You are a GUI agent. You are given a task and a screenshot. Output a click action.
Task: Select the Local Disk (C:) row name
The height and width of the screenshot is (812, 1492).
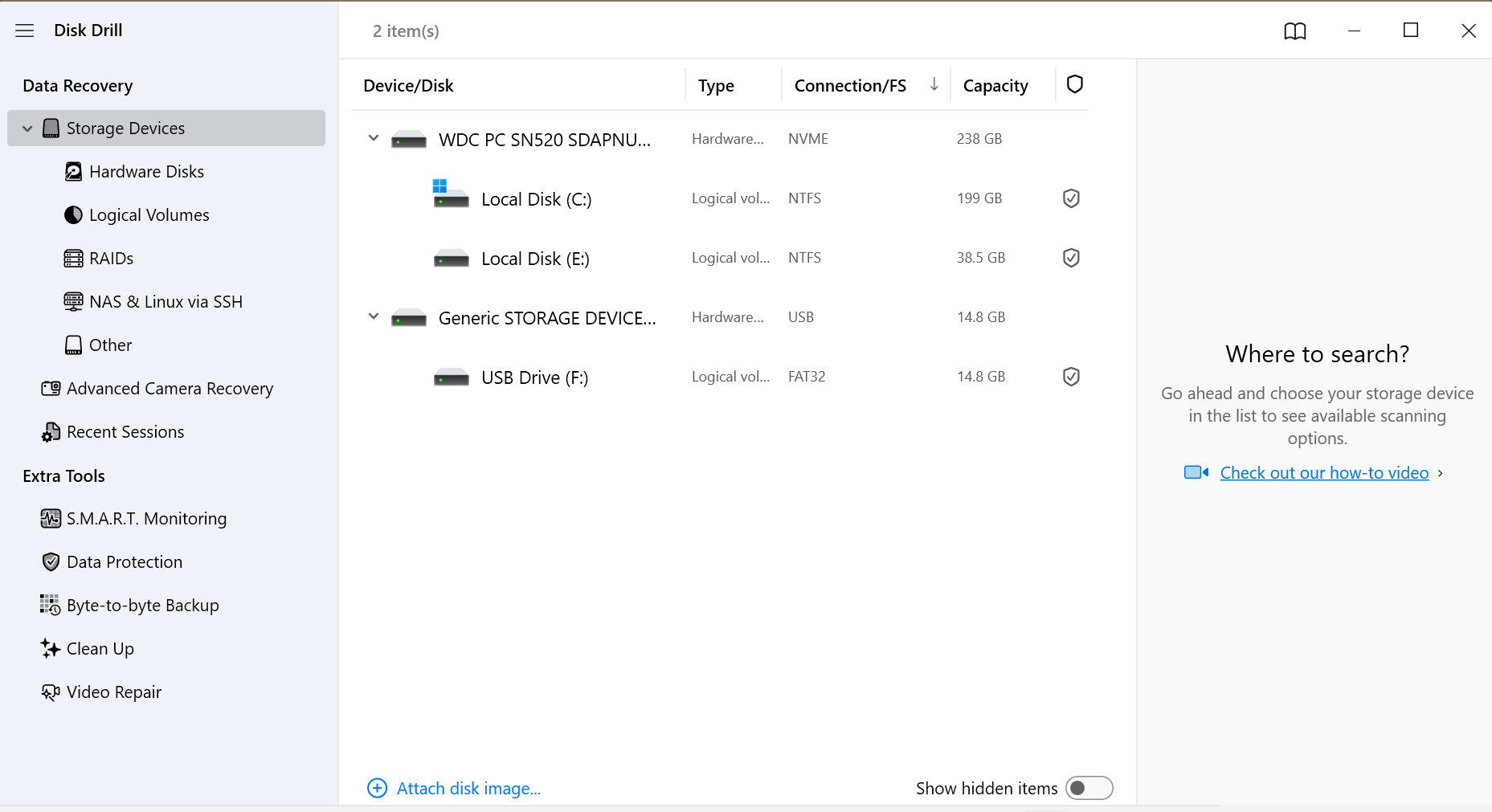(537, 199)
